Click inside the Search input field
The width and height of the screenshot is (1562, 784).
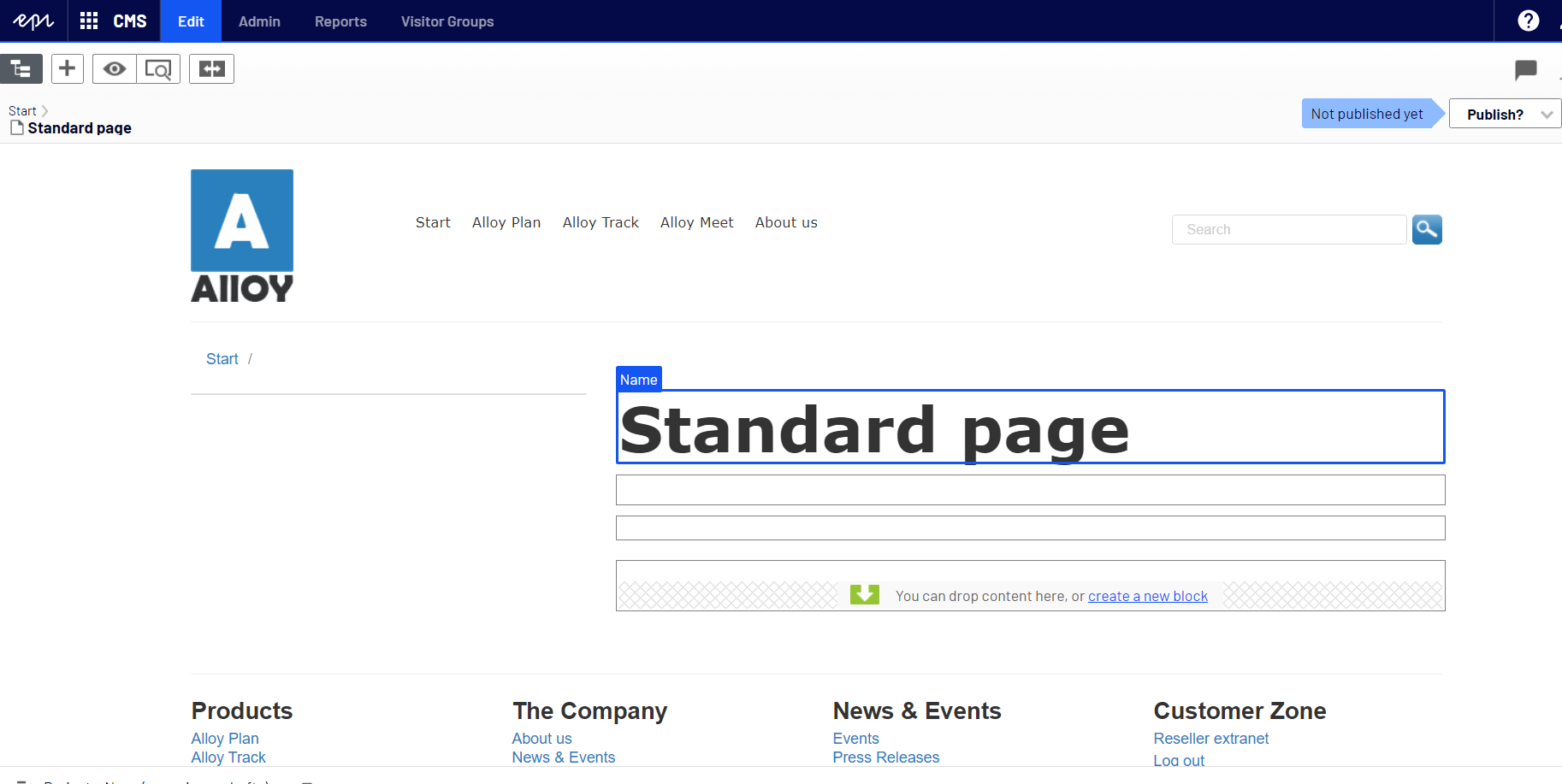pyautogui.click(x=1287, y=229)
